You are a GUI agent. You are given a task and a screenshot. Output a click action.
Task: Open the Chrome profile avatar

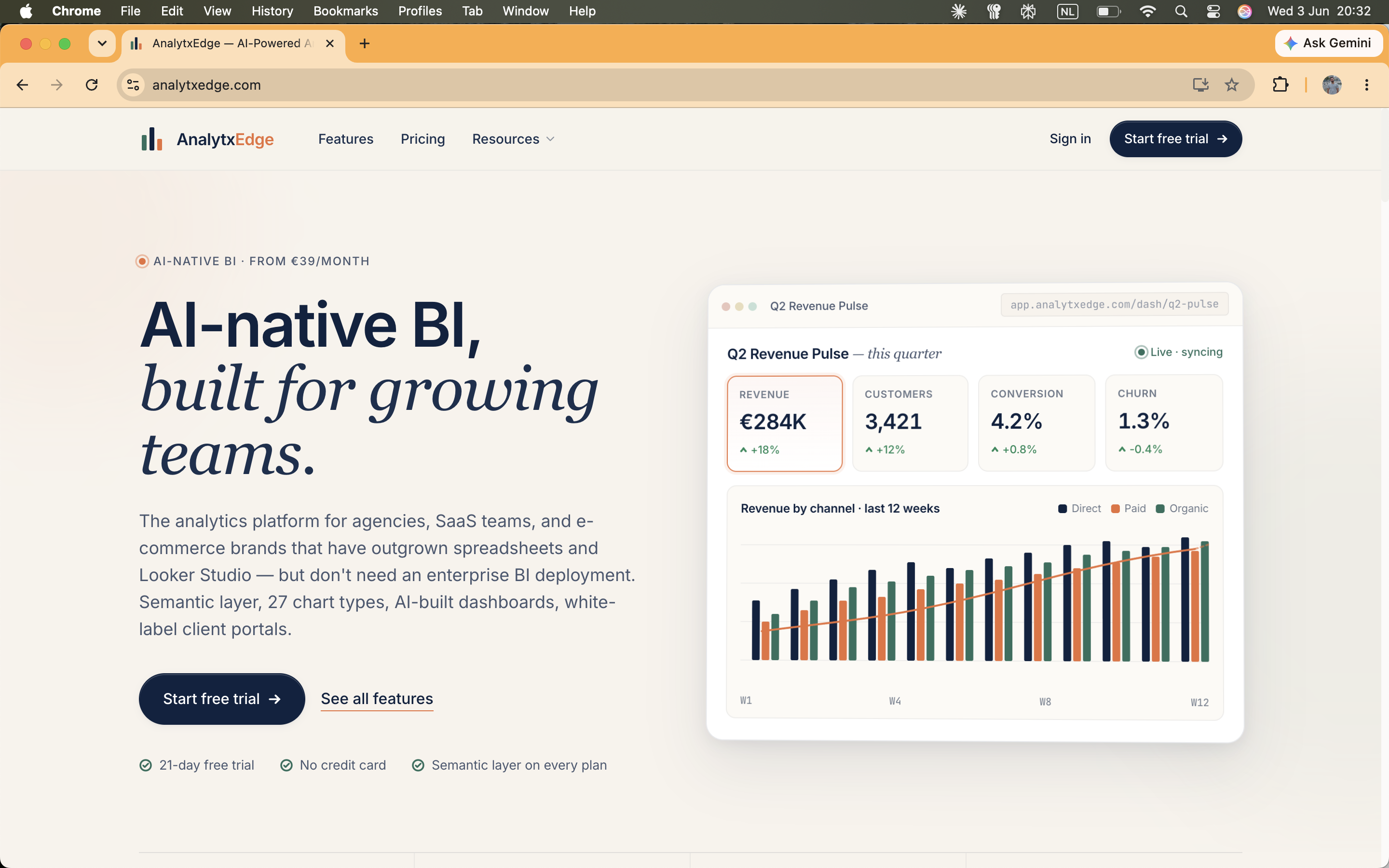click(x=1332, y=85)
